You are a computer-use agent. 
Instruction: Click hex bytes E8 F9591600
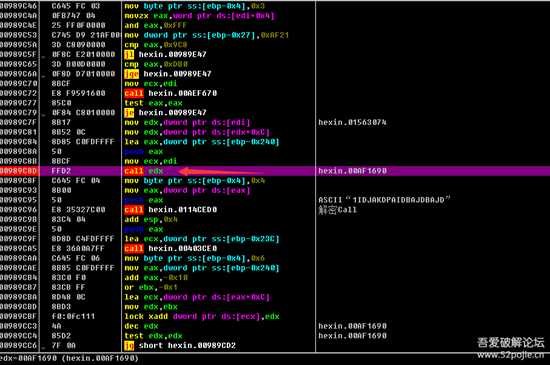click(x=78, y=93)
